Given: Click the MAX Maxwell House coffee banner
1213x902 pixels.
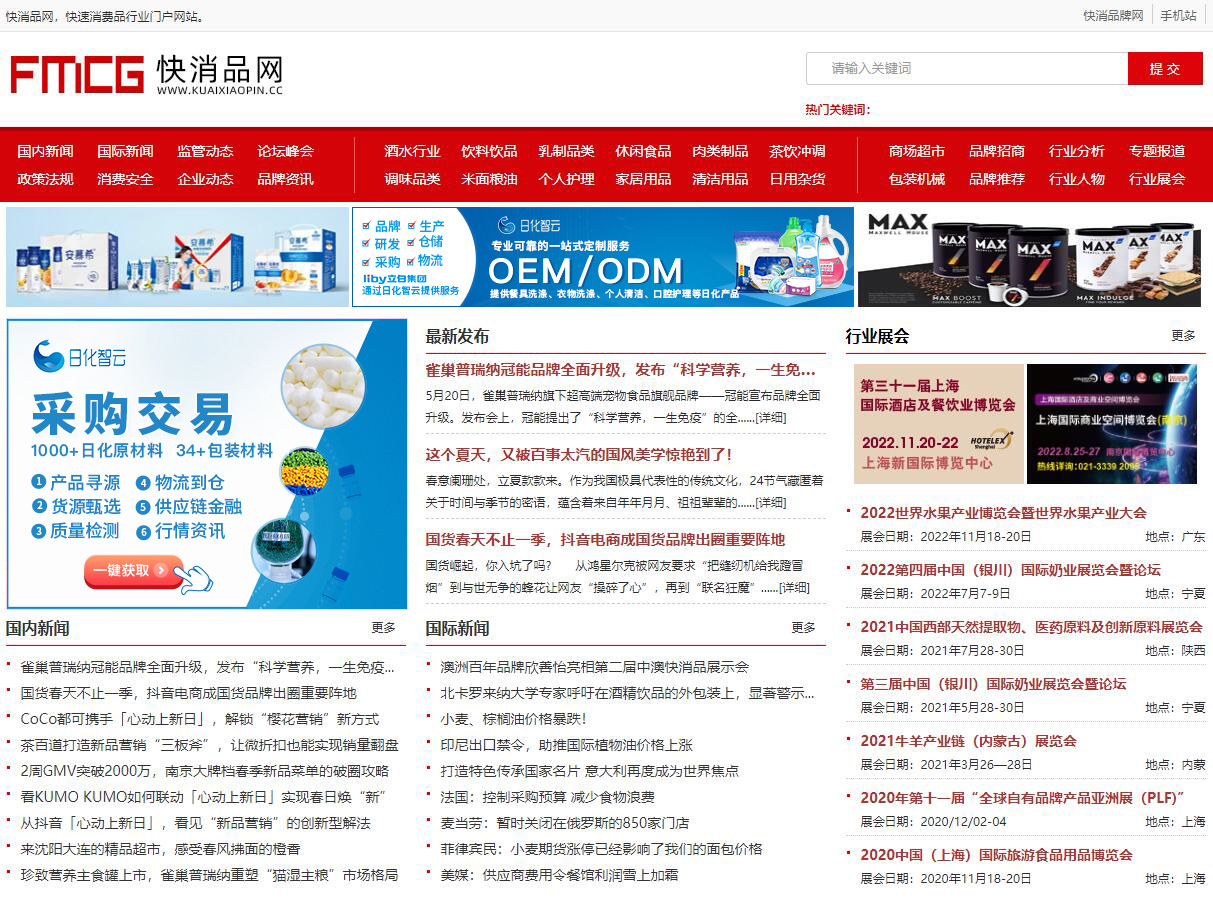Looking at the screenshot, I should (x=1029, y=257).
